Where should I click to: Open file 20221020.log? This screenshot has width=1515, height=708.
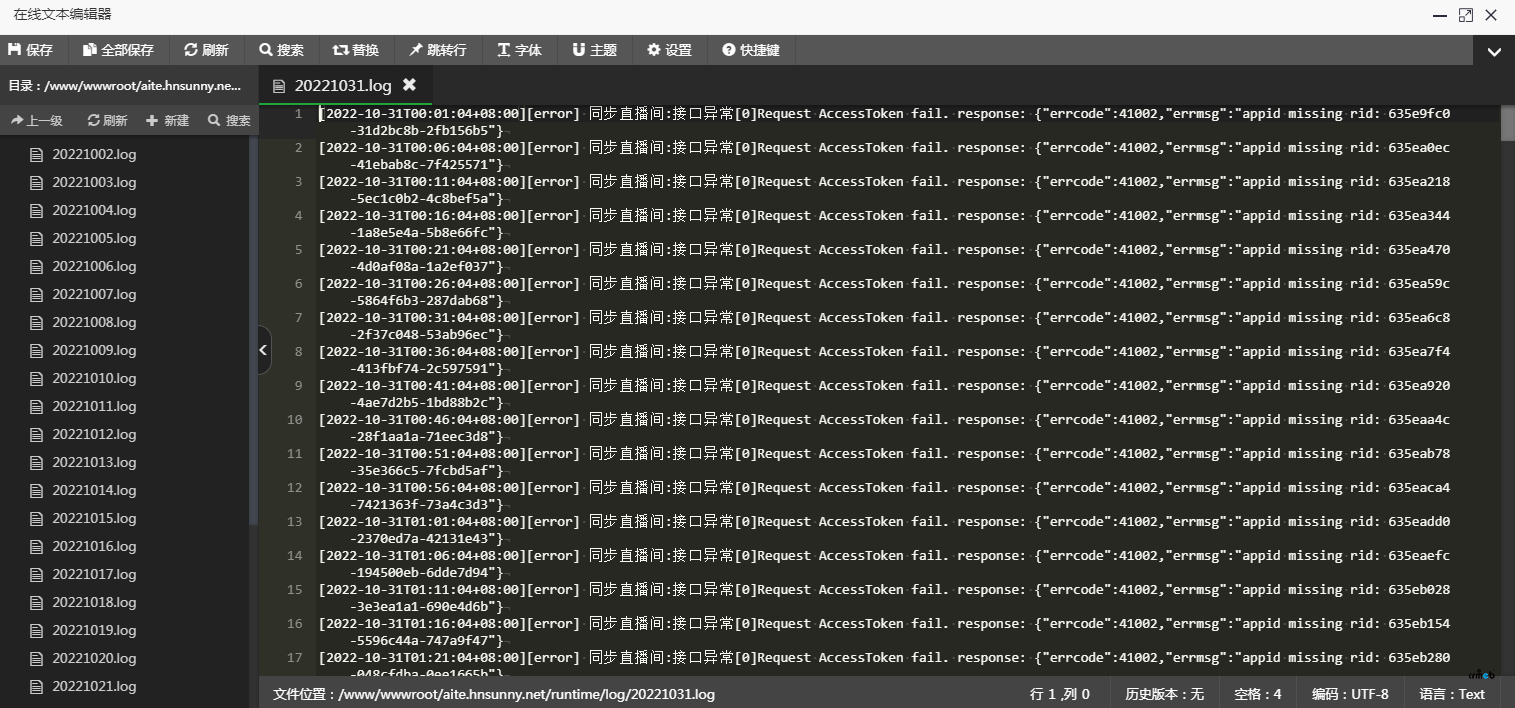click(x=94, y=658)
